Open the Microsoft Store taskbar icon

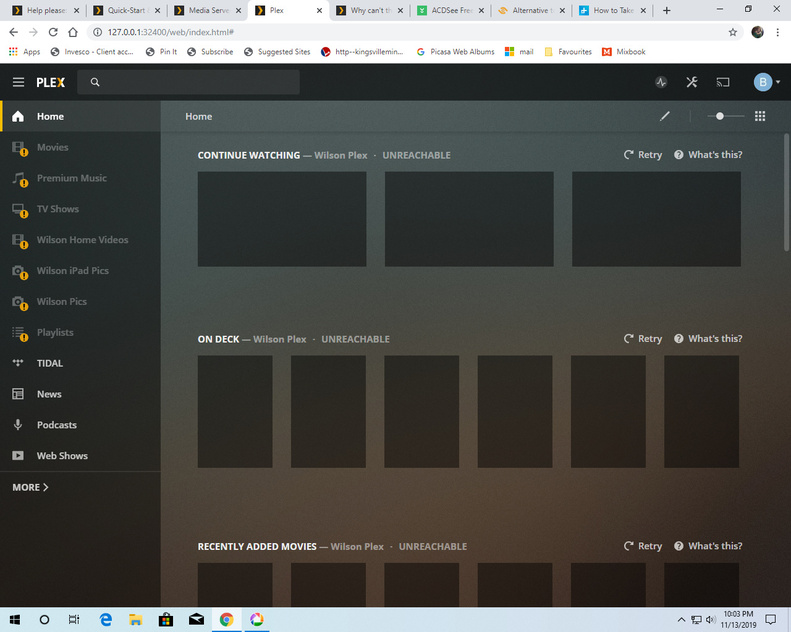165,619
